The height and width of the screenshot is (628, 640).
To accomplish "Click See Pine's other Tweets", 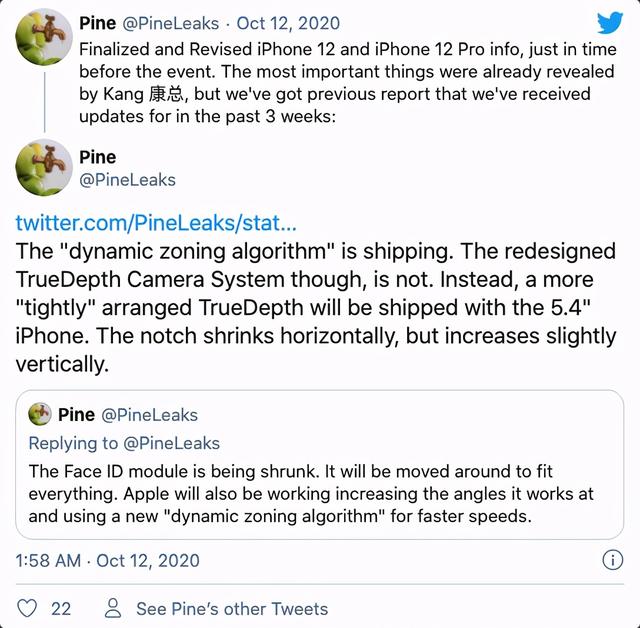I will coord(232,608).
